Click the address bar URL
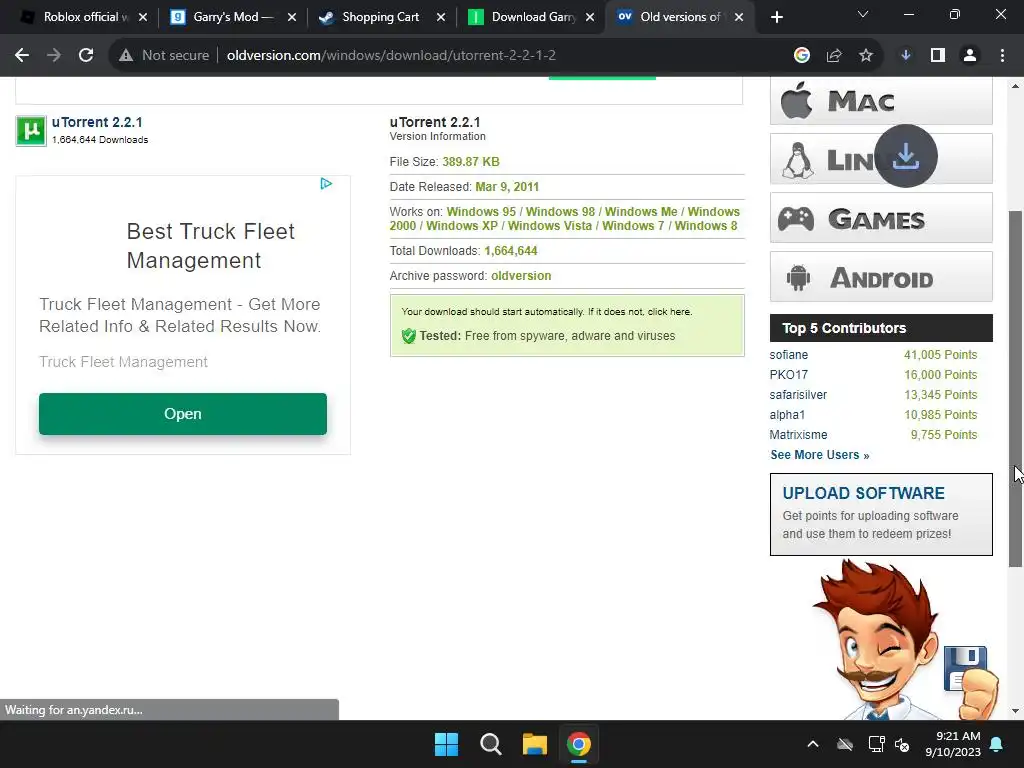 pos(391,56)
